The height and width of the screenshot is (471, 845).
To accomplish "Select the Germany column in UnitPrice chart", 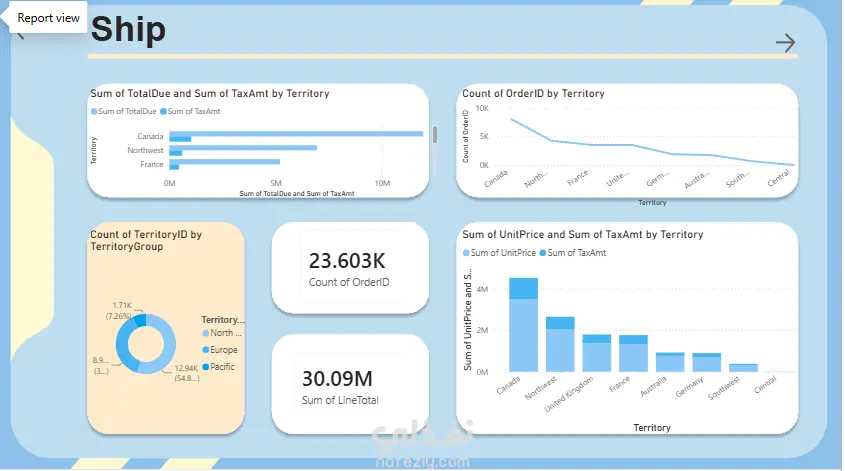I will 707,363.
